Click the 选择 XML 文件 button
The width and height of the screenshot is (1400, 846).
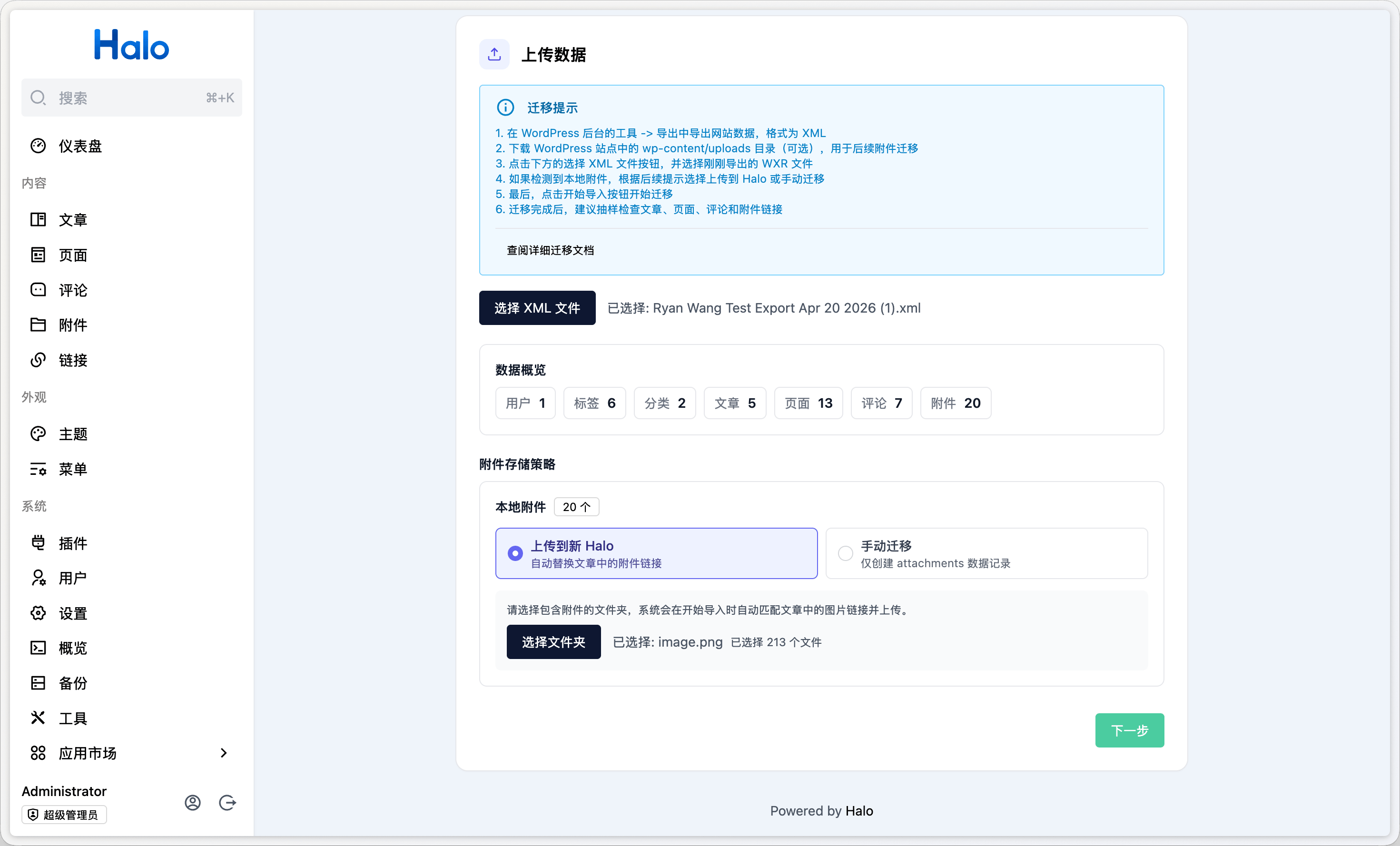click(x=537, y=308)
